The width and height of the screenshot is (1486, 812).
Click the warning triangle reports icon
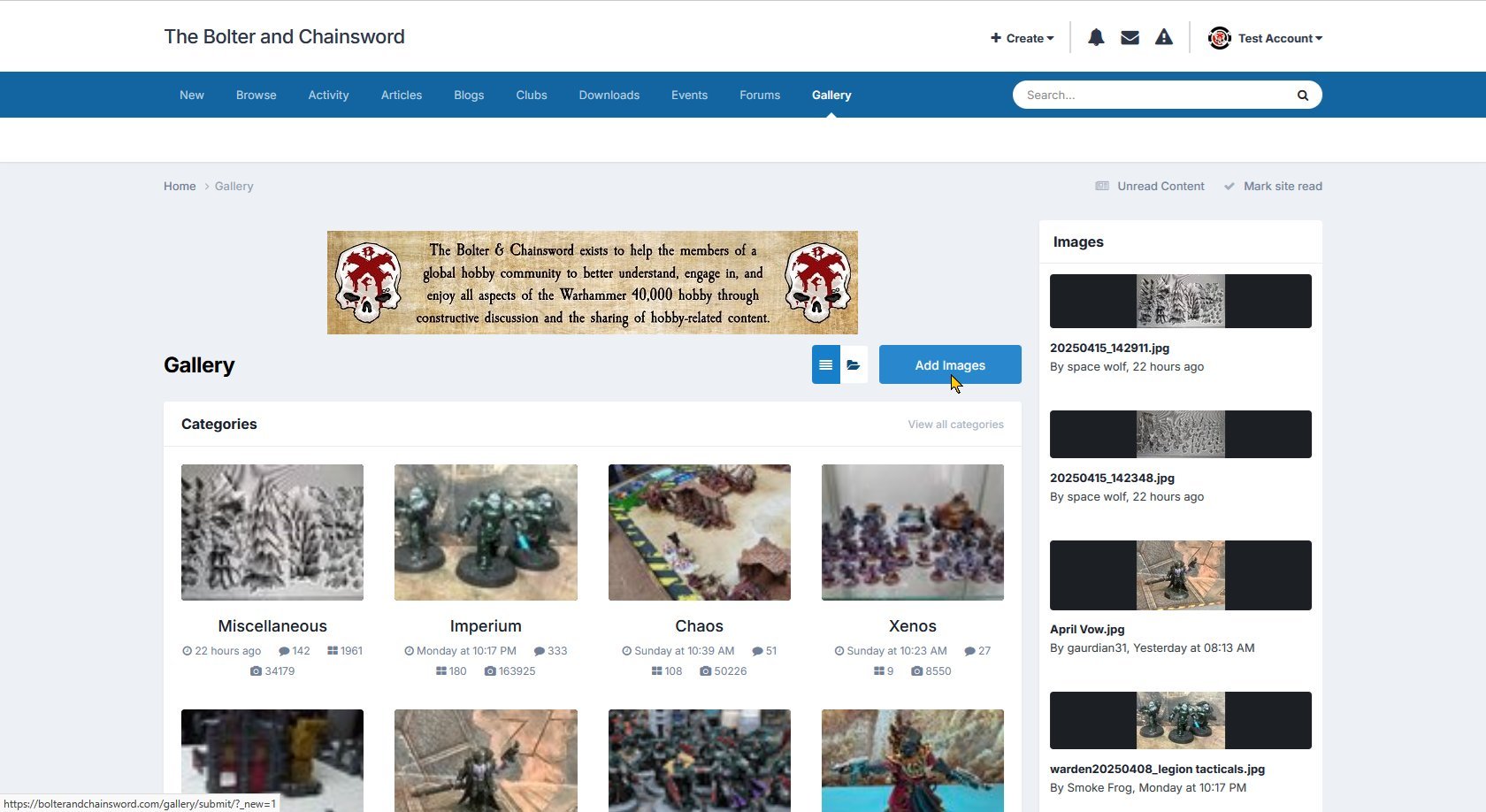(x=1164, y=37)
